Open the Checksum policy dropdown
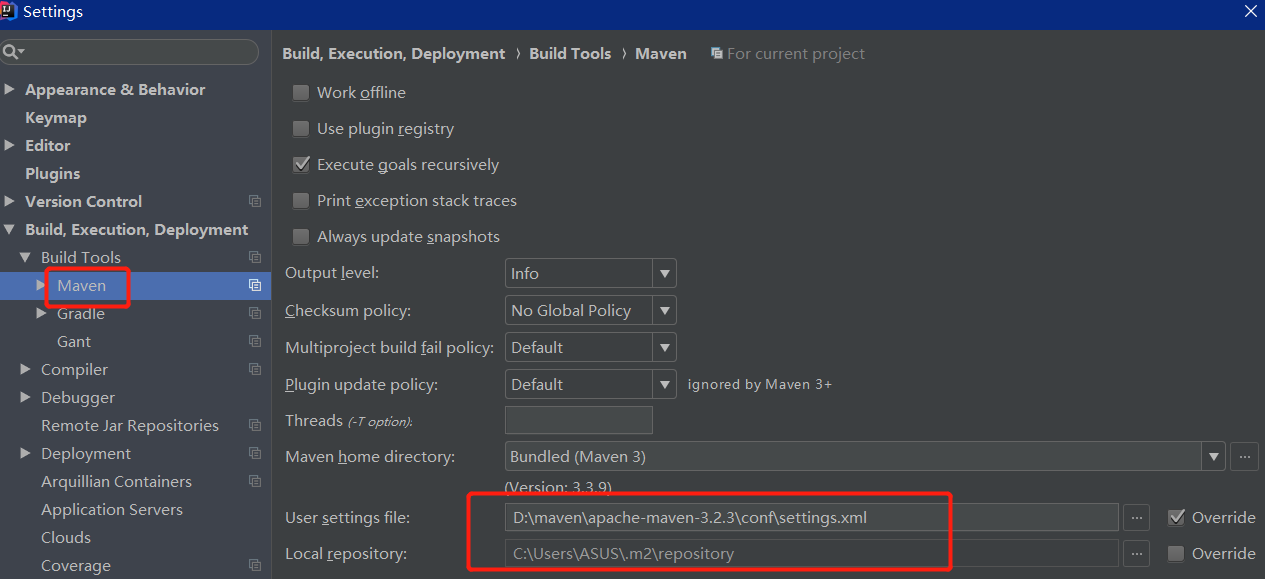 click(x=664, y=310)
